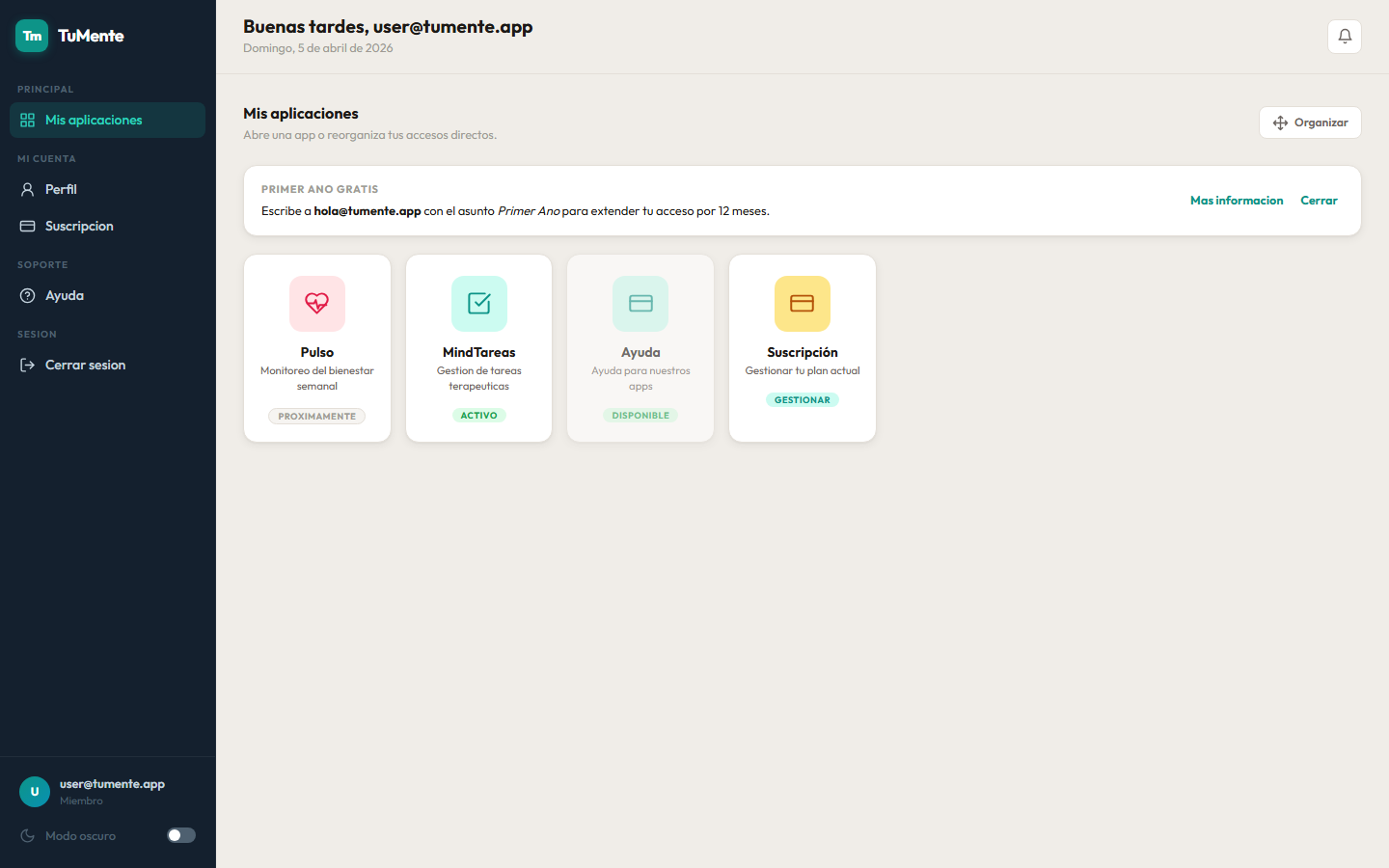Go to Suscripcion in sidebar
The width and height of the screenshot is (1389, 868).
[79, 227]
